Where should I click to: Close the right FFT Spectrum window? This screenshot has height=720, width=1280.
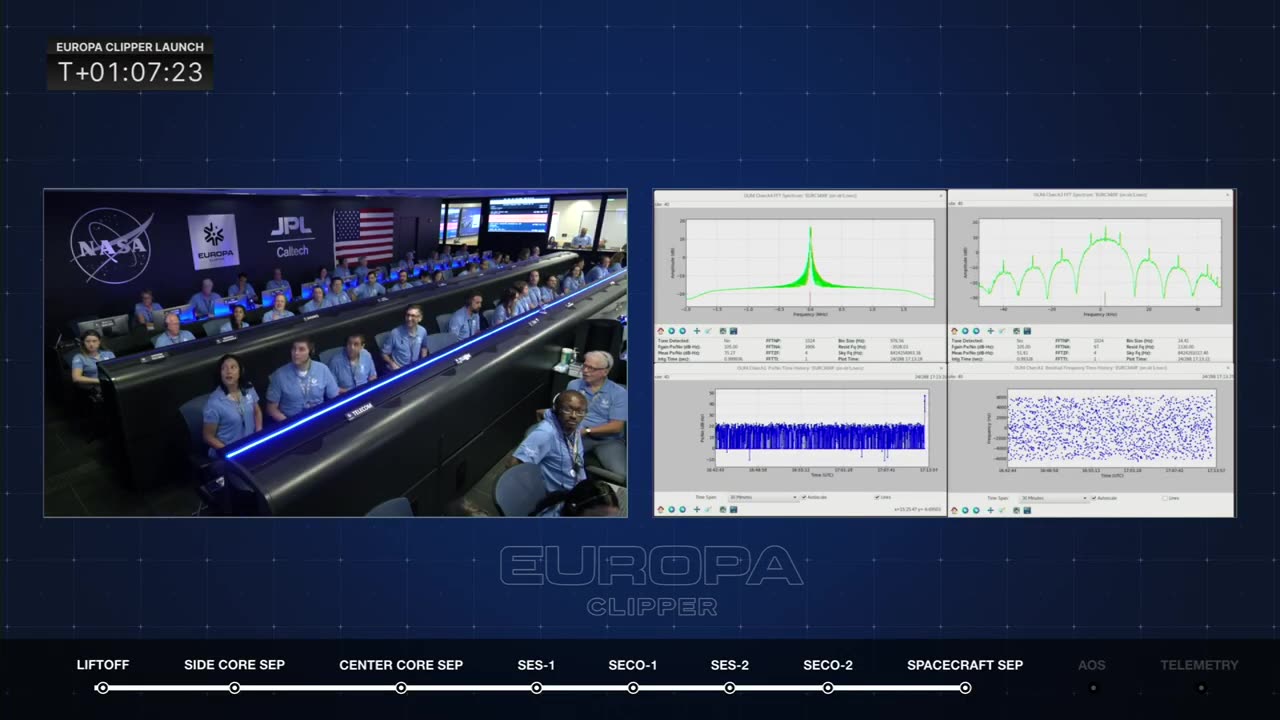(1227, 195)
